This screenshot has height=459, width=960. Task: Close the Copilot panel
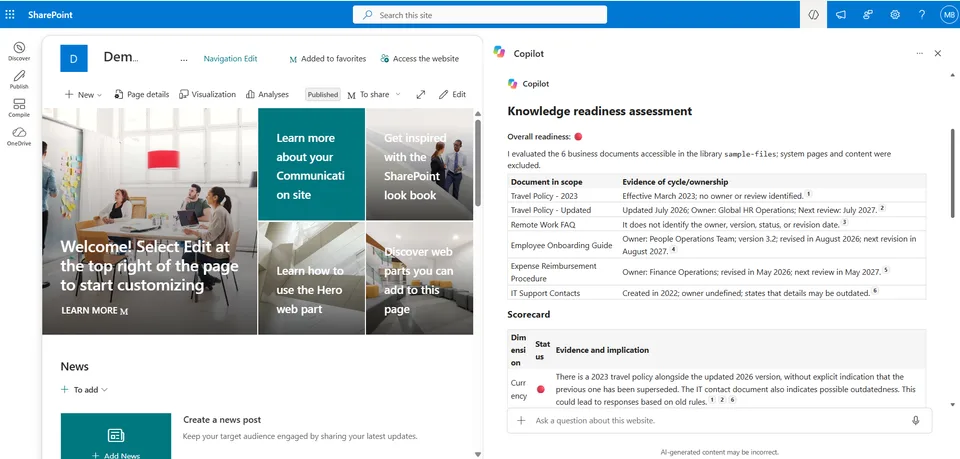[x=937, y=53]
